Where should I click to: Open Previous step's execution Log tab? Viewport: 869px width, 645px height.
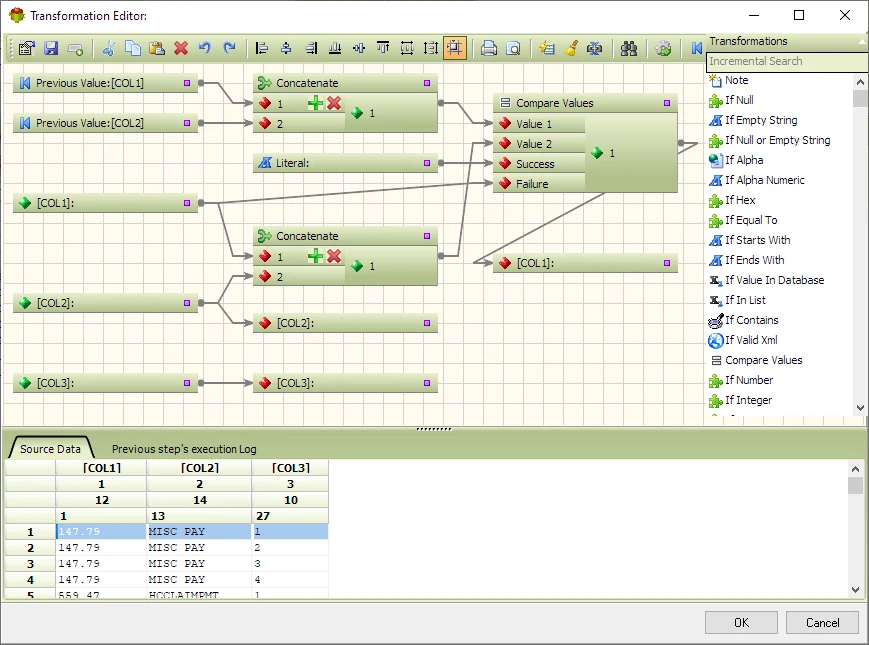(x=184, y=449)
